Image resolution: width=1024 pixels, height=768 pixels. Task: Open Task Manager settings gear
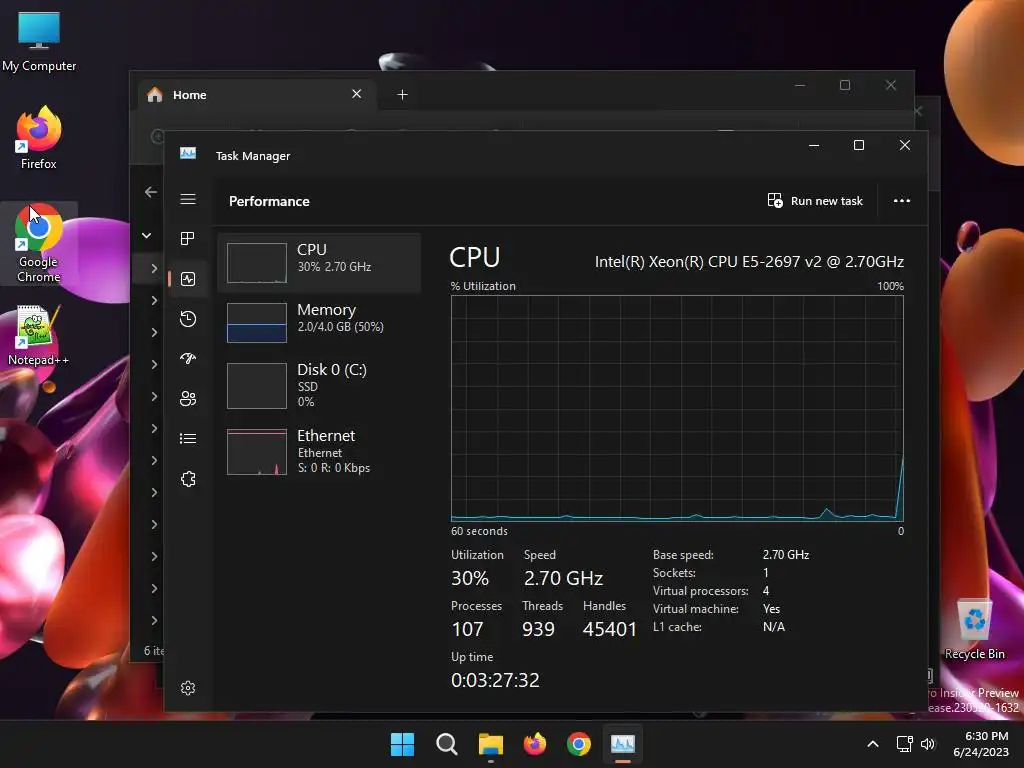coord(188,688)
